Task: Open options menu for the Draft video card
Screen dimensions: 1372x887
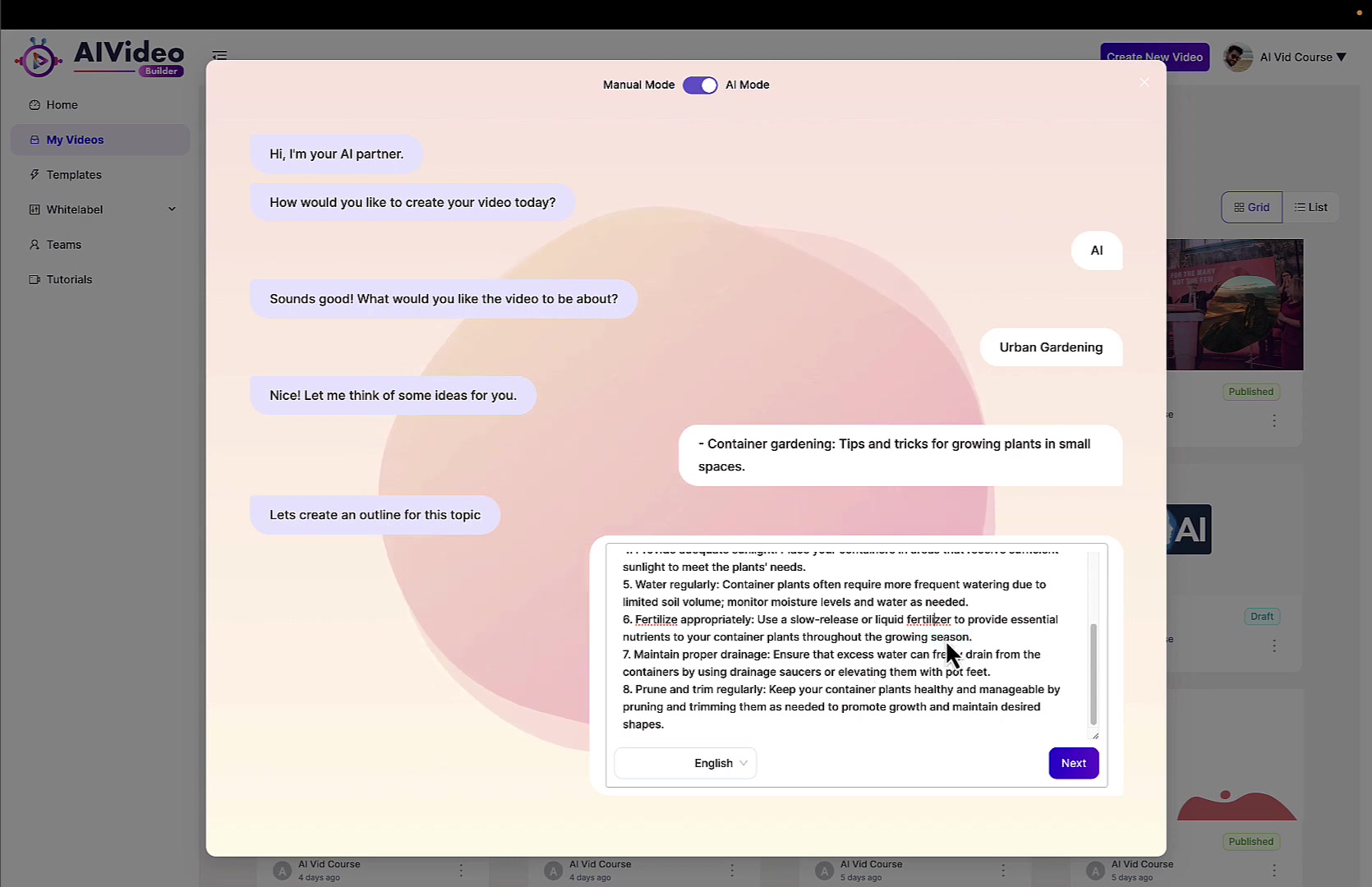Action: tap(1274, 646)
